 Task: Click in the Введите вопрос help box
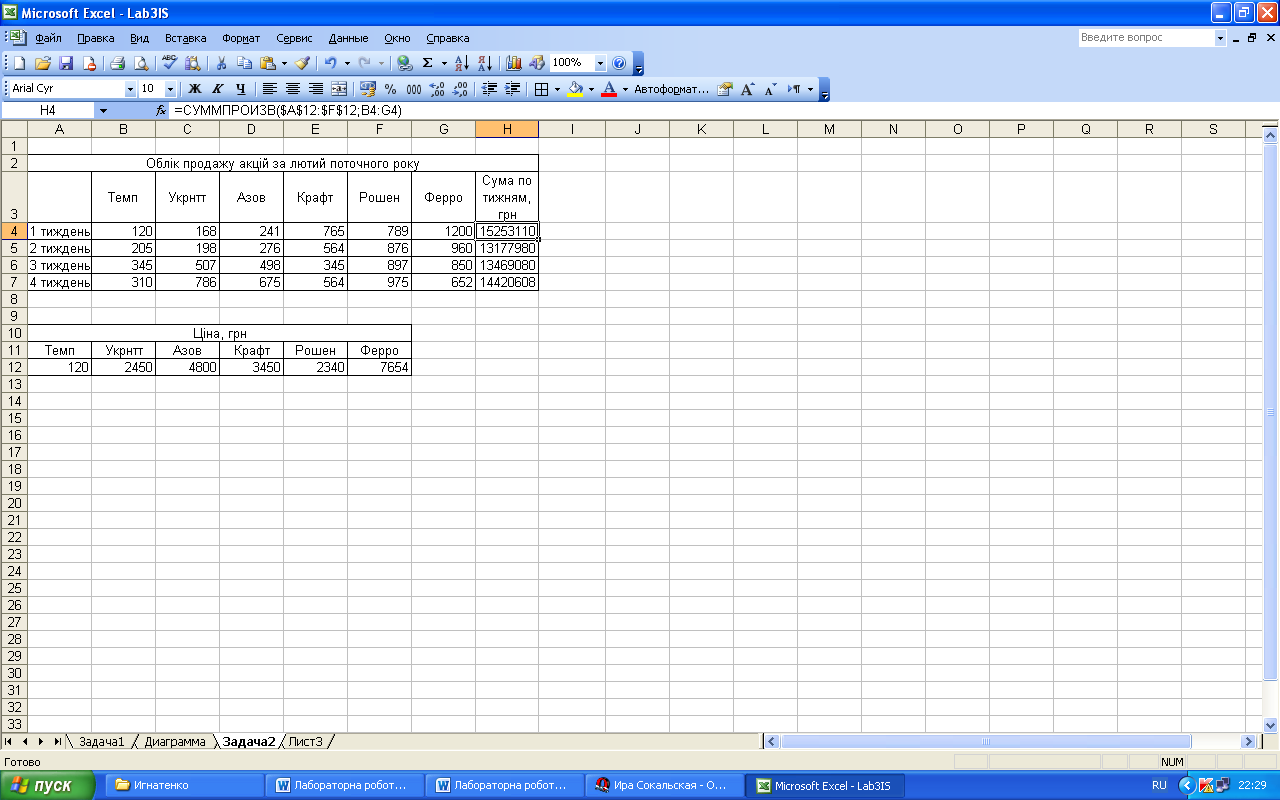[x=1146, y=37]
